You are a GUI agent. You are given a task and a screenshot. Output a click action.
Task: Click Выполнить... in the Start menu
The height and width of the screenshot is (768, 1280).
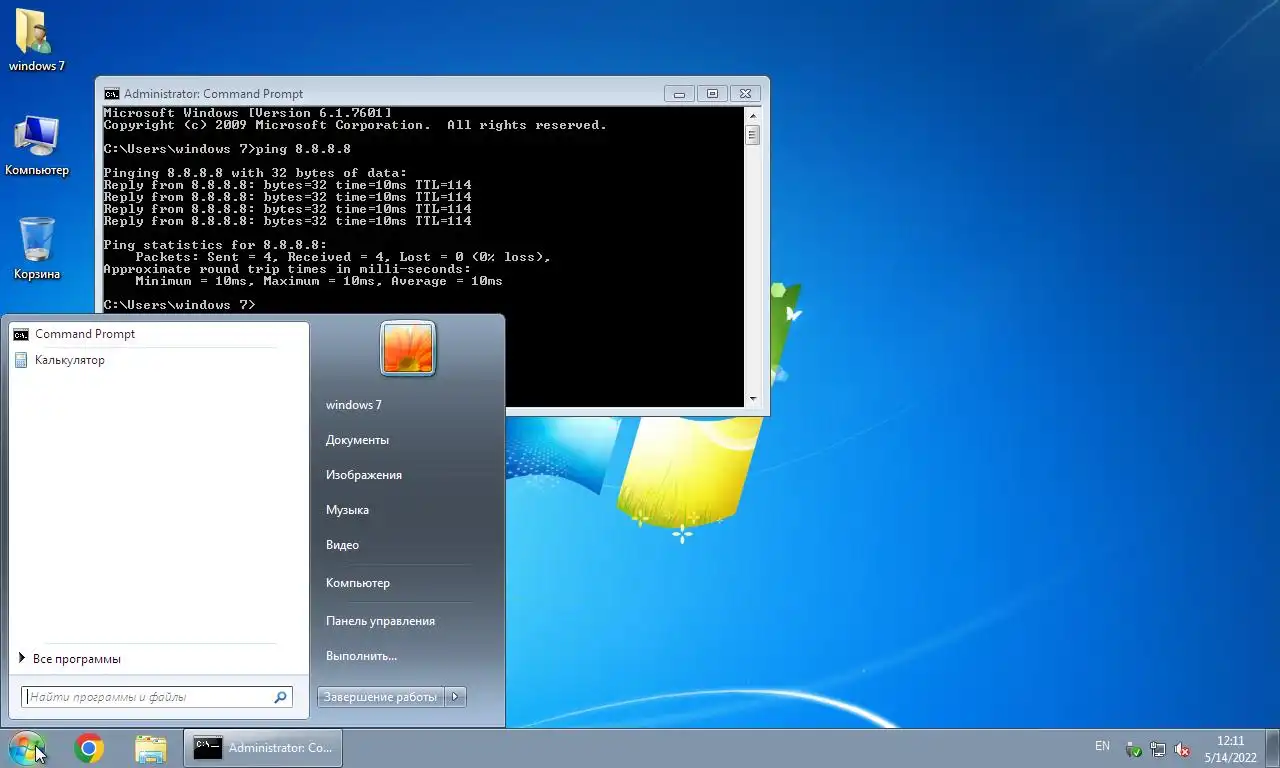click(361, 656)
